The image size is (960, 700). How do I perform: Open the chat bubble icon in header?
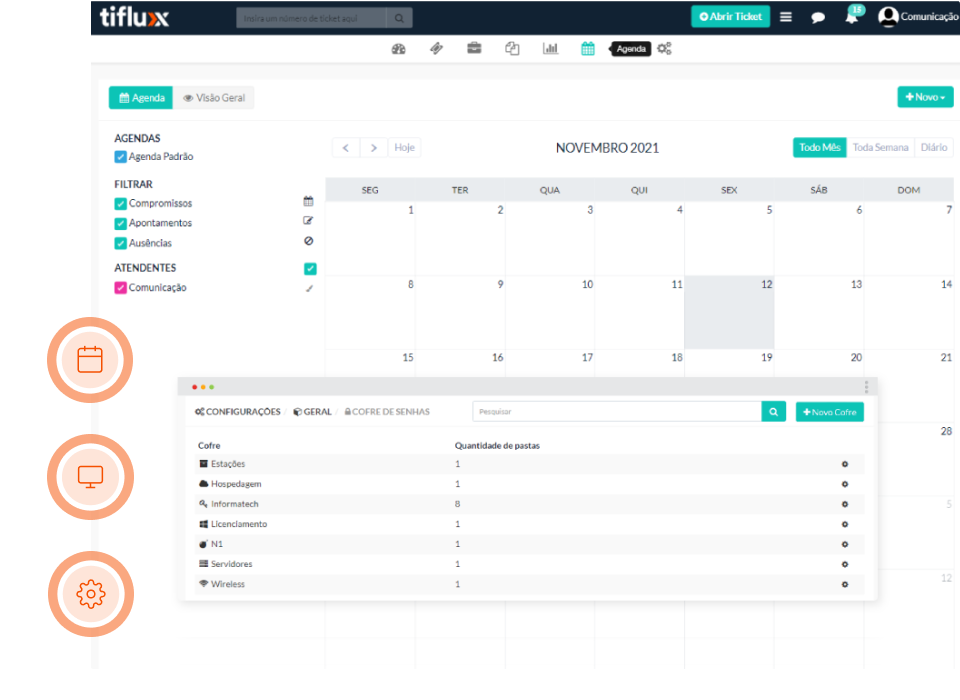tap(817, 17)
